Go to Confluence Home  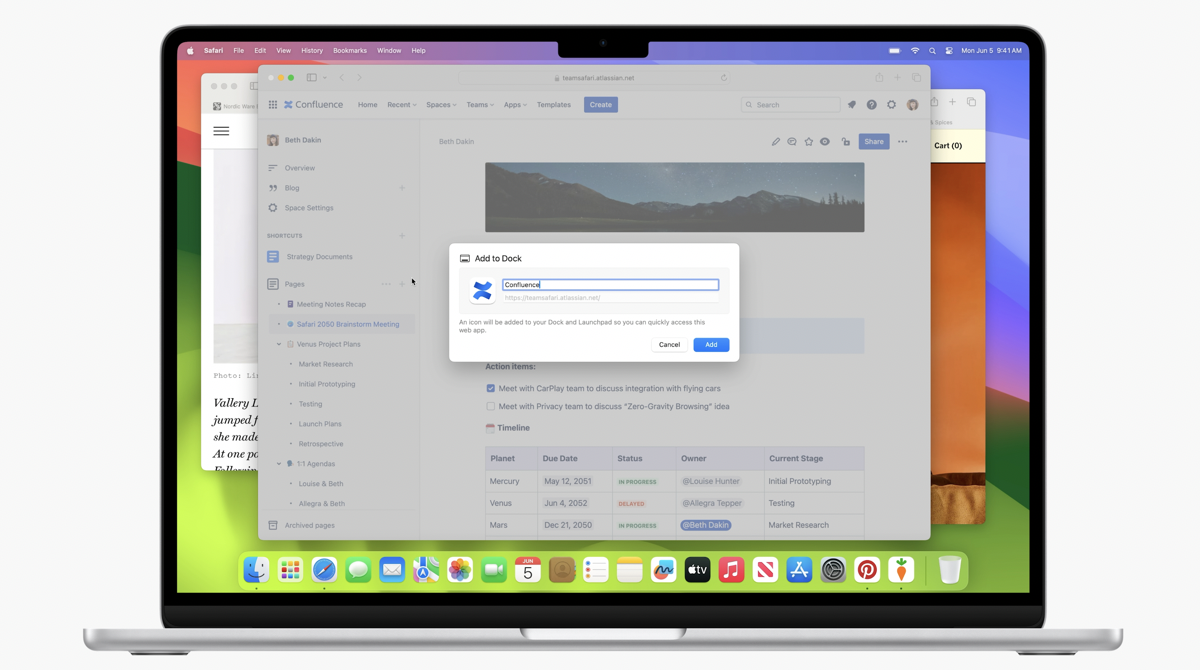coord(368,105)
